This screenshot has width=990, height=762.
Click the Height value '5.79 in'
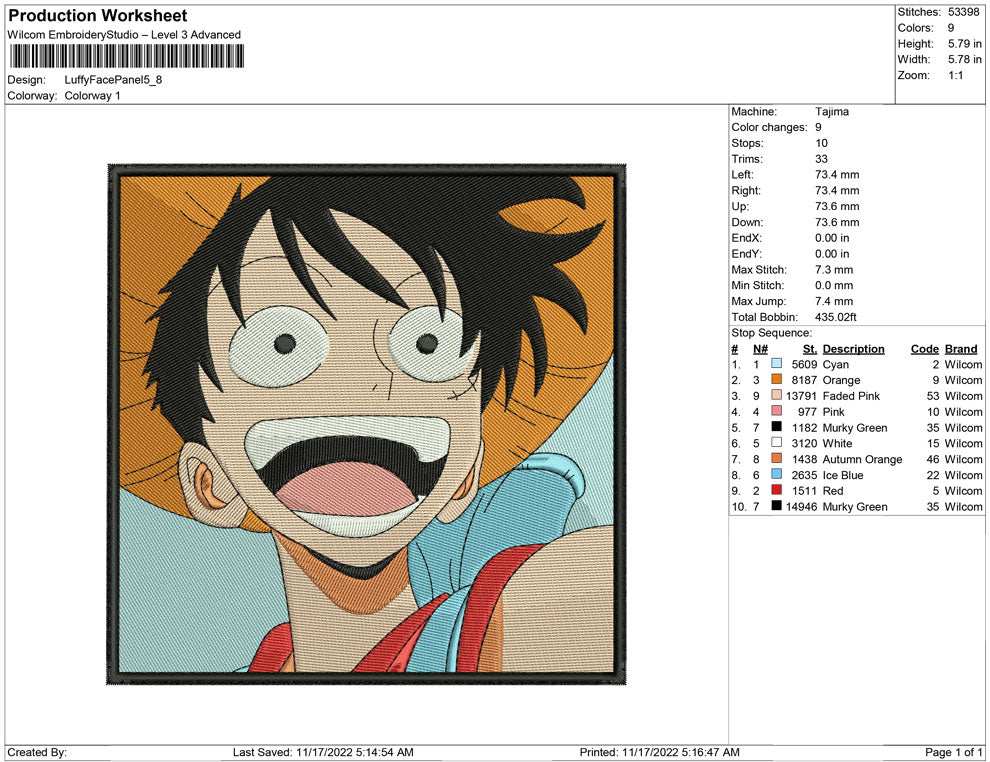click(964, 44)
